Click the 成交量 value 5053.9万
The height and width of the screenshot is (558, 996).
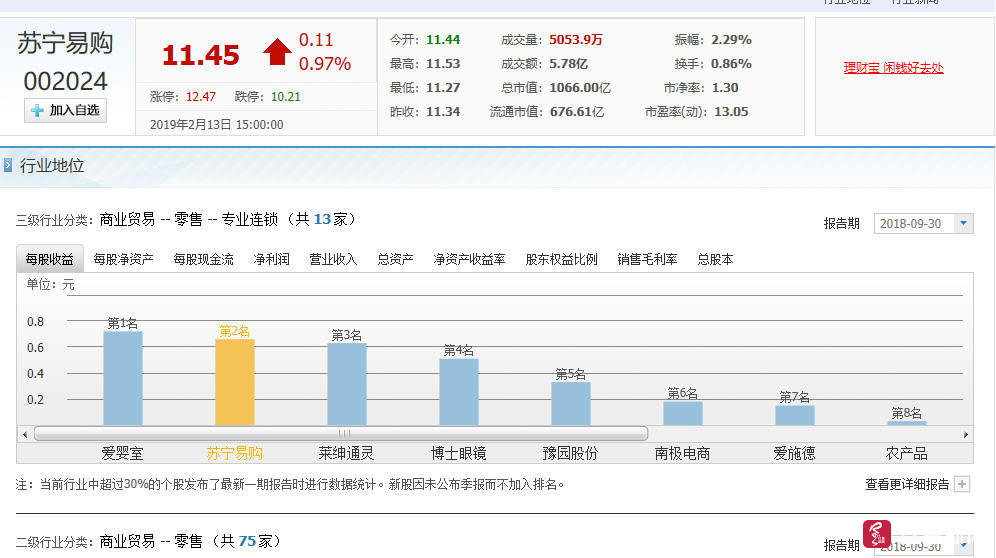[575, 39]
